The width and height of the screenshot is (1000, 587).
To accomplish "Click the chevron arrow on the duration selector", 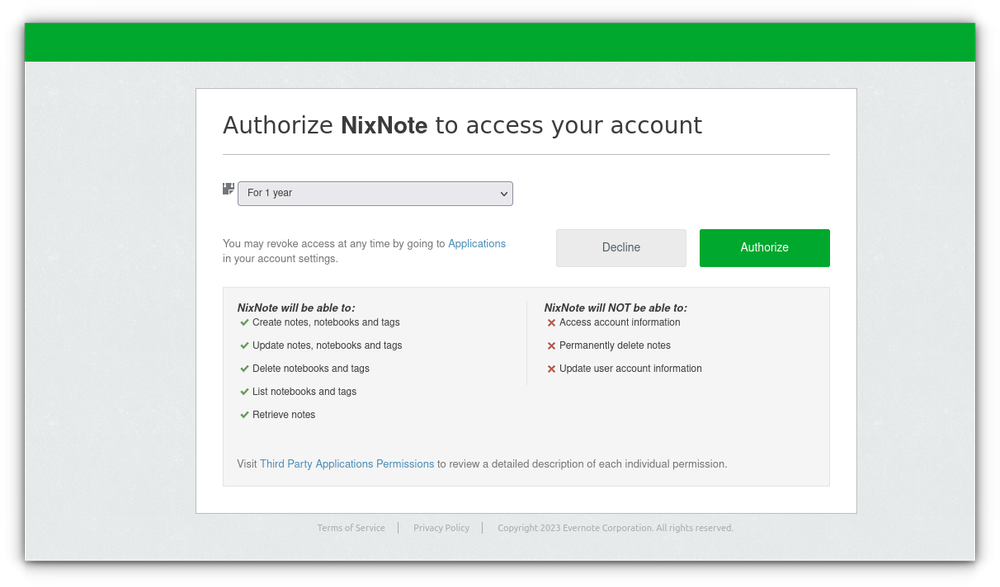I will point(502,193).
